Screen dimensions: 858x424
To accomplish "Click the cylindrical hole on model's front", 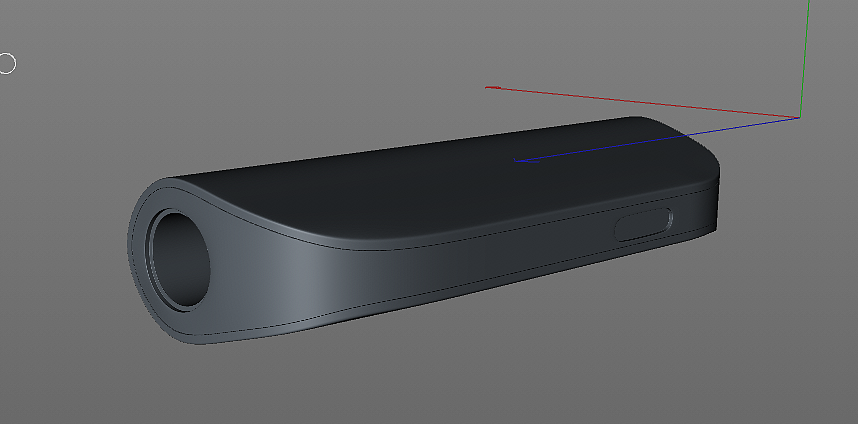I will tap(179, 259).
